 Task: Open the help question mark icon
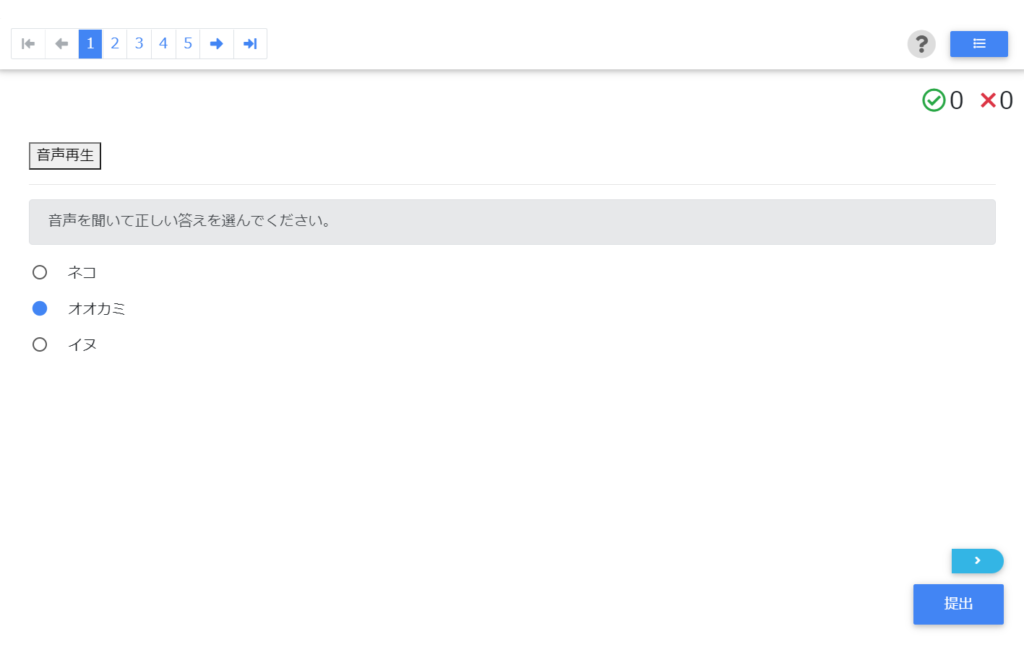pyautogui.click(x=921, y=44)
